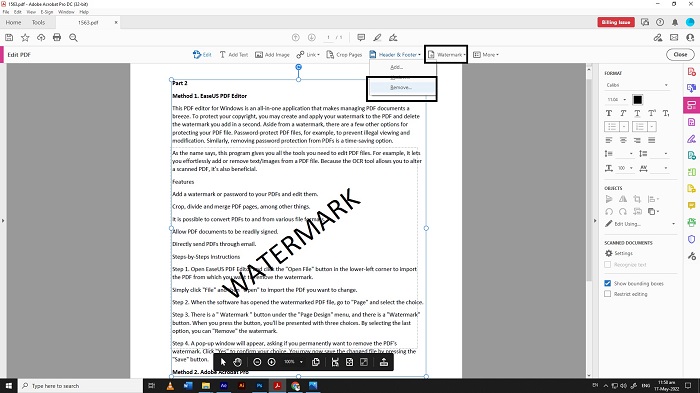Star the document with bookmark icon
The height and width of the screenshot is (393, 700).
click(25, 38)
